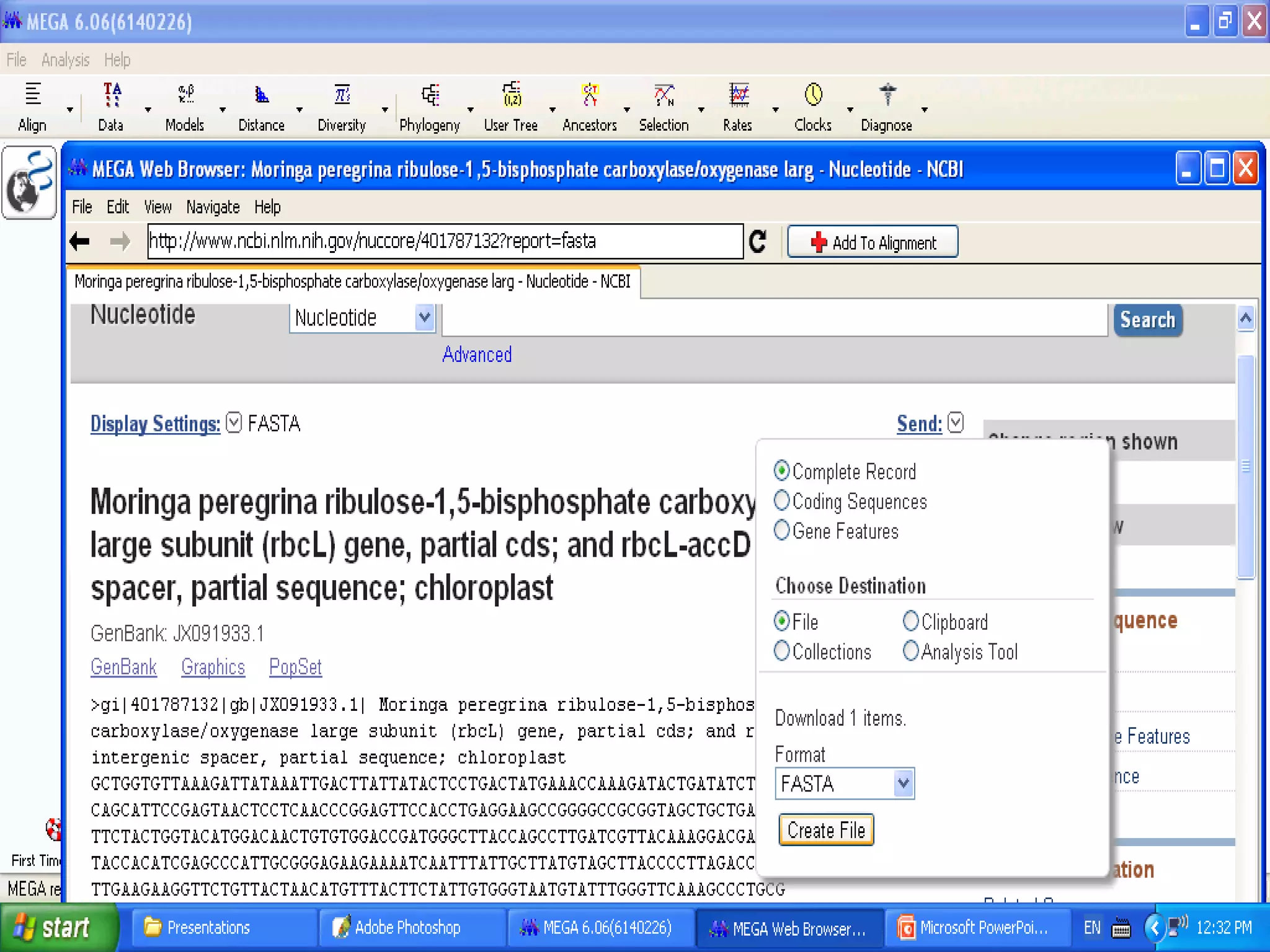1270x952 pixels.
Task: Select the Ancestors toolbar icon
Action: click(x=590, y=107)
